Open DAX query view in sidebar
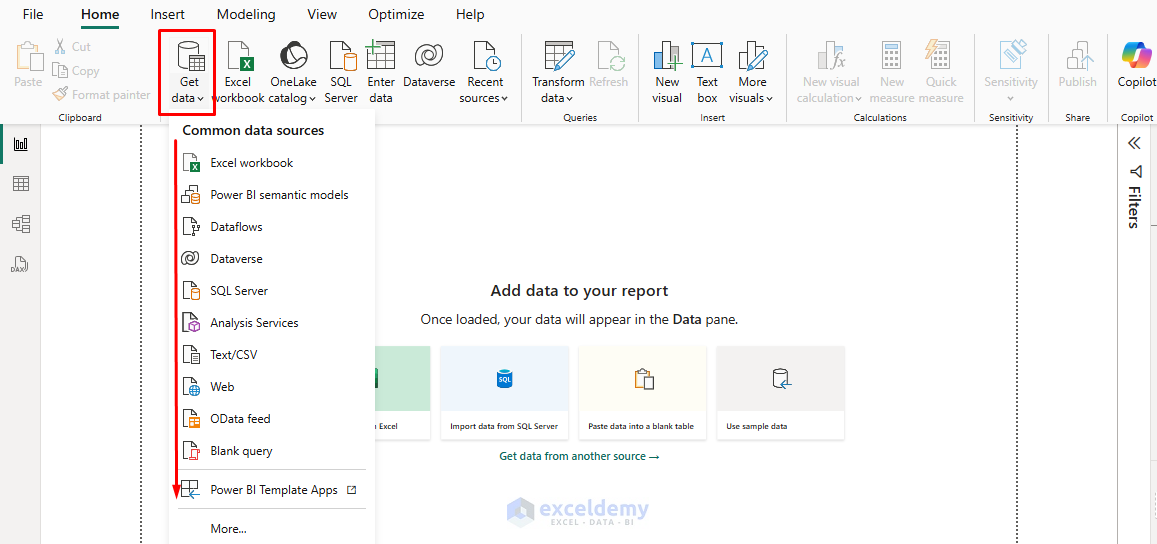Viewport: 1157px width, 544px height. point(20,264)
